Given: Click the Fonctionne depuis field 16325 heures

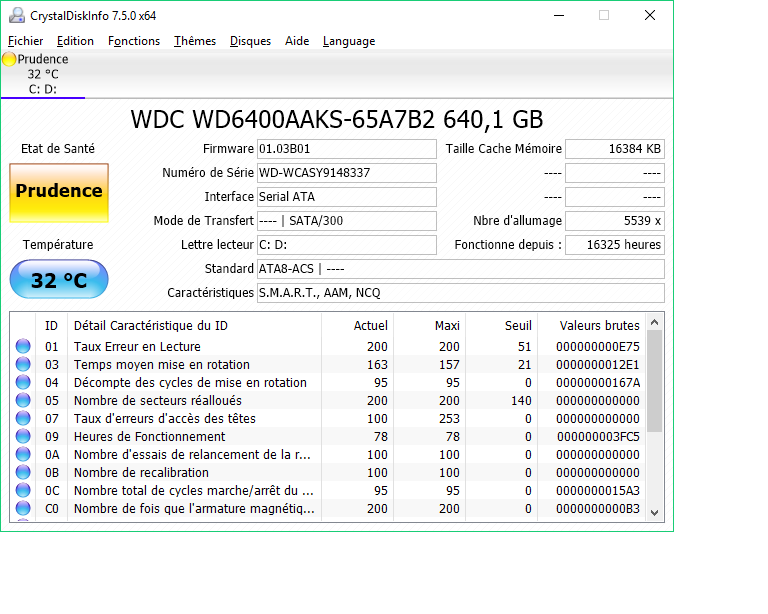Looking at the screenshot, I should click(x=615, y=245).
